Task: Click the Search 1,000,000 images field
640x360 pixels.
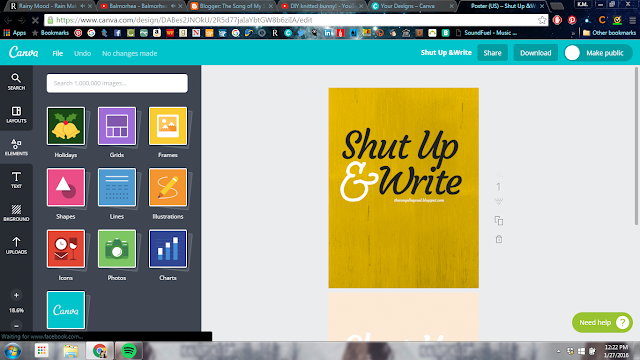Action: coord(117,83)
